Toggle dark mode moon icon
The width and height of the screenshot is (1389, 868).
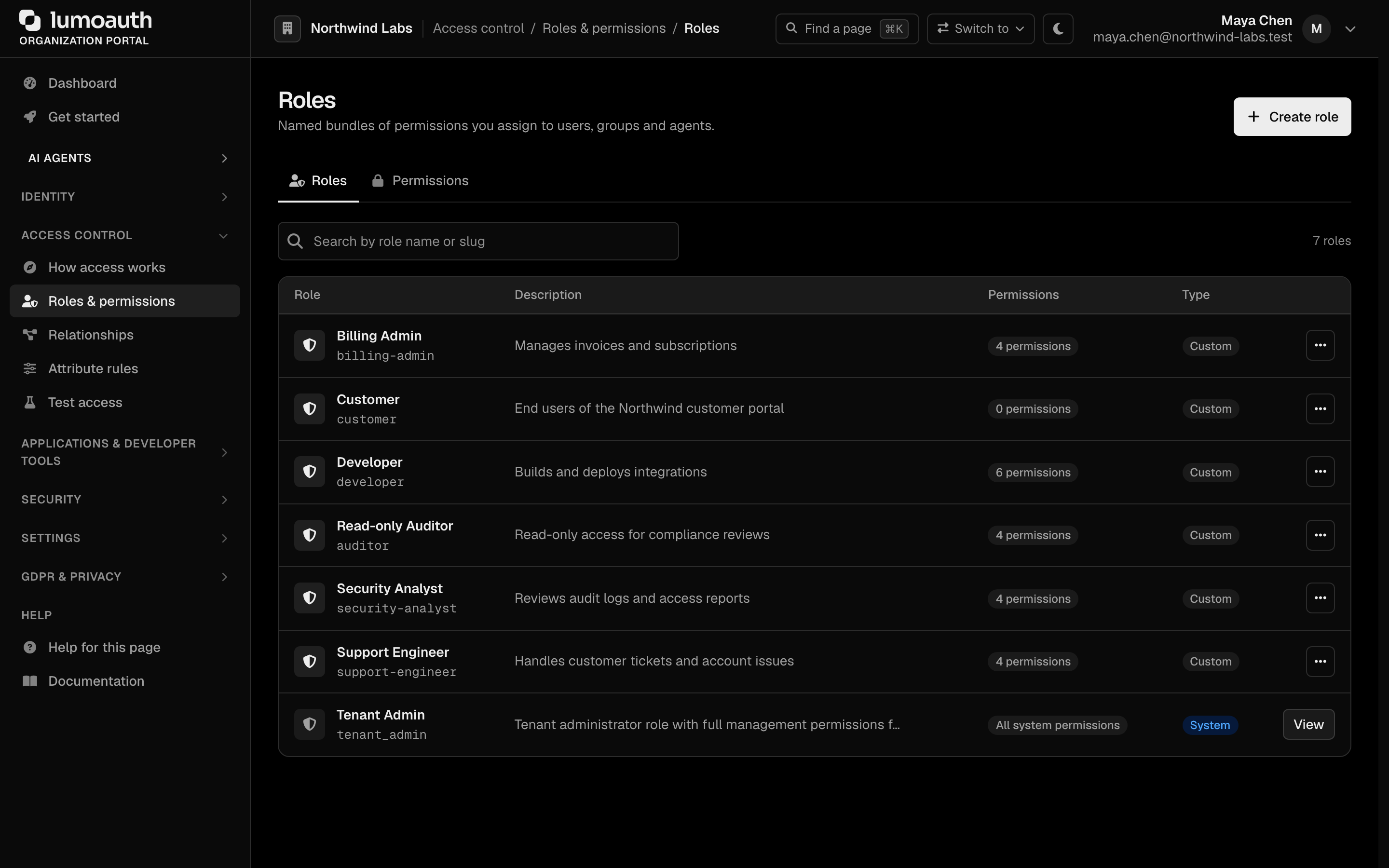1058,28
